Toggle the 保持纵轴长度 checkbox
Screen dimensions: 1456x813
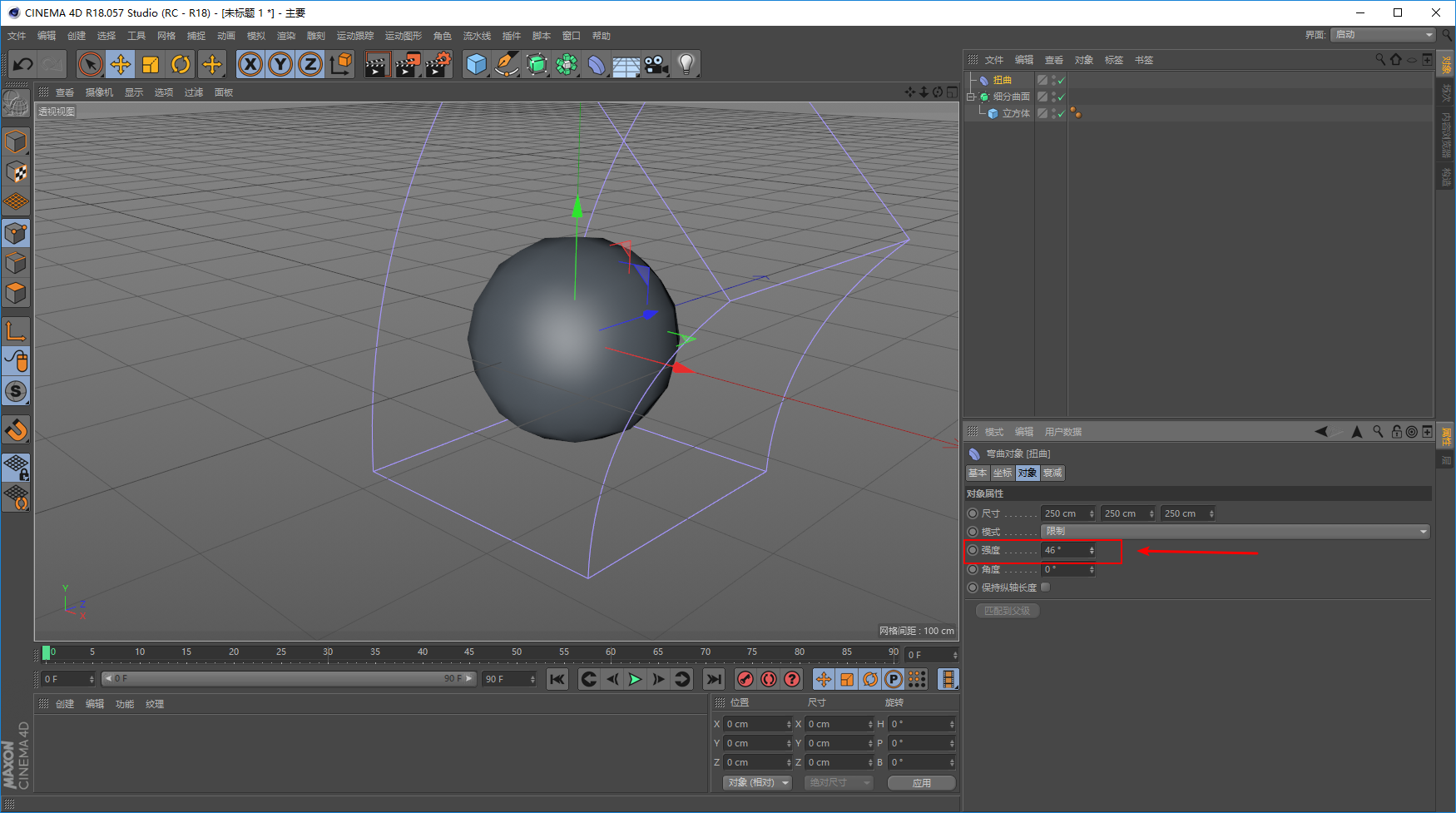pos(1046,587)
